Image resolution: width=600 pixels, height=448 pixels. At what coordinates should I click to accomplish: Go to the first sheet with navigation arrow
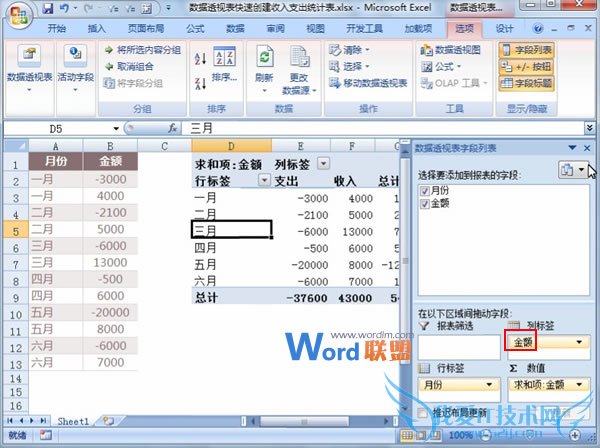click(x=10, y=421)
